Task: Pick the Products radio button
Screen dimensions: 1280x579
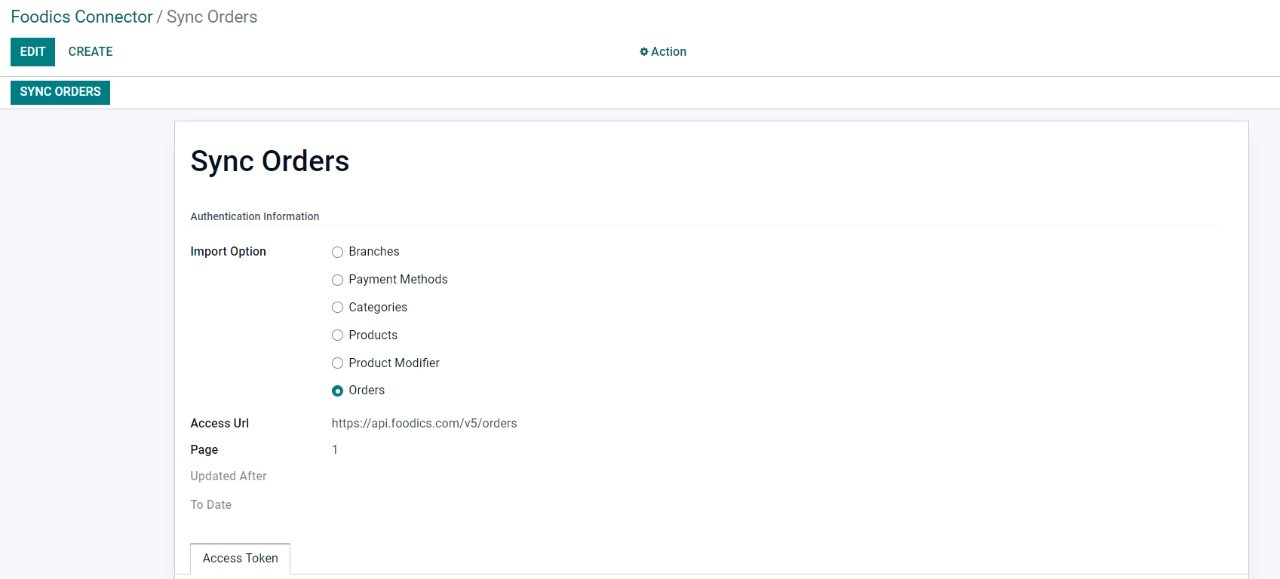Action: 338,335
